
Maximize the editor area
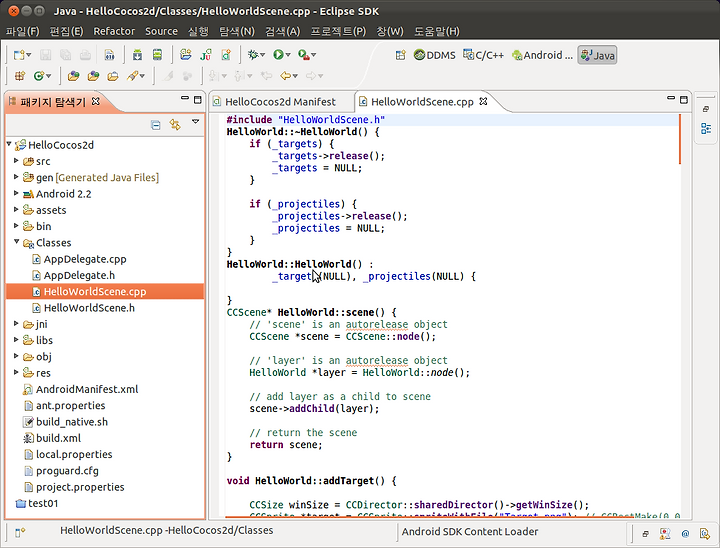click(x=684, y=100)
